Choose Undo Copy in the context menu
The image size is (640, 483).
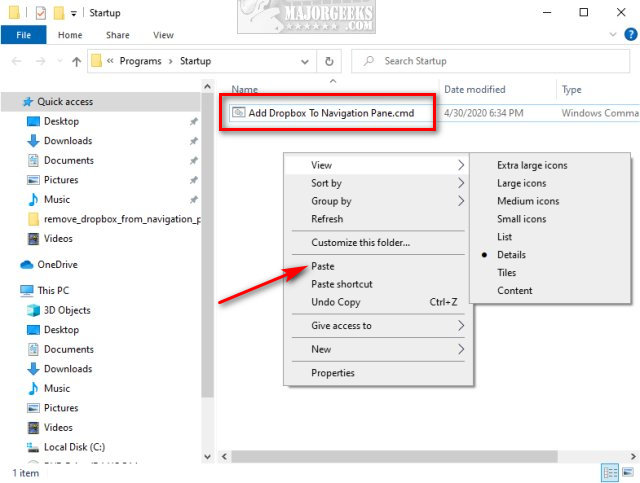pos(378,303)
